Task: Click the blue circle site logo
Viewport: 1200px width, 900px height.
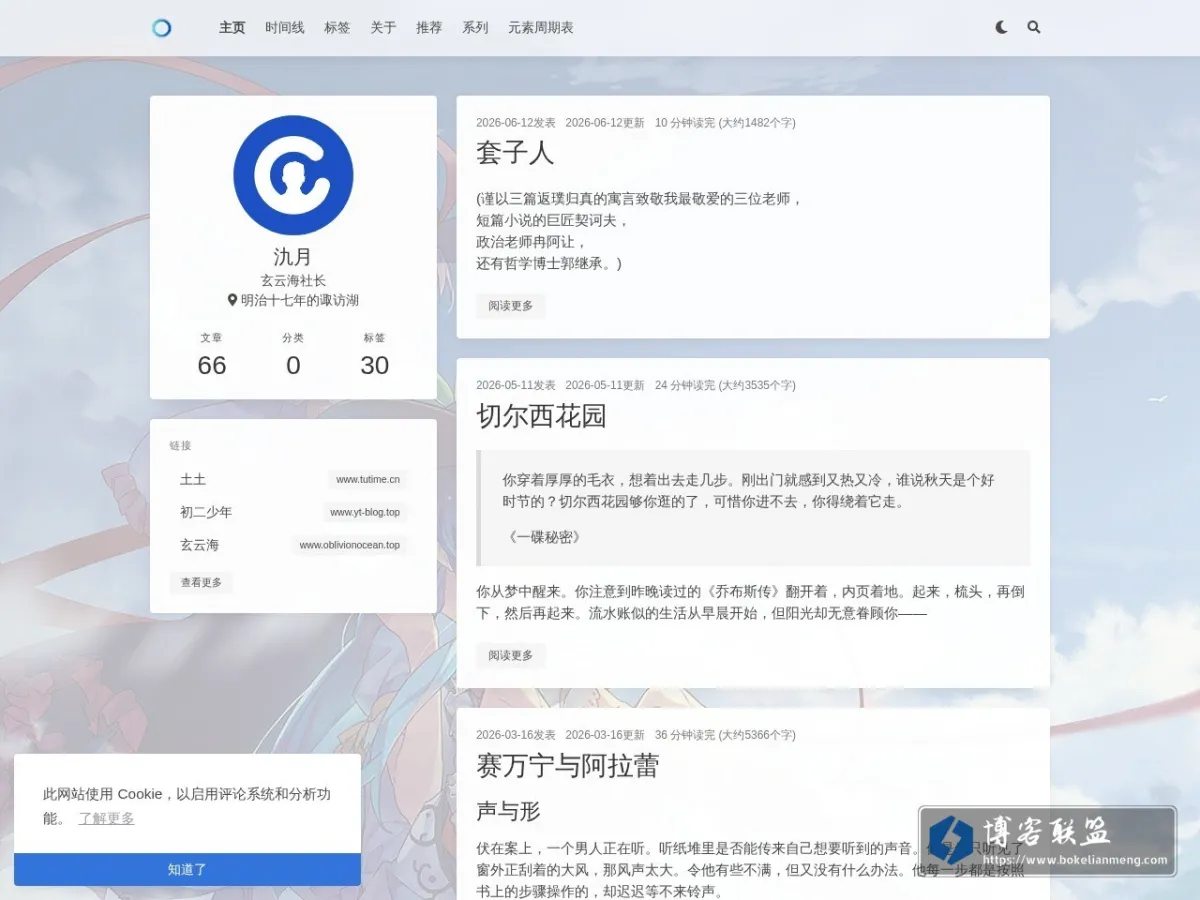Action: [x=162, y=28]
